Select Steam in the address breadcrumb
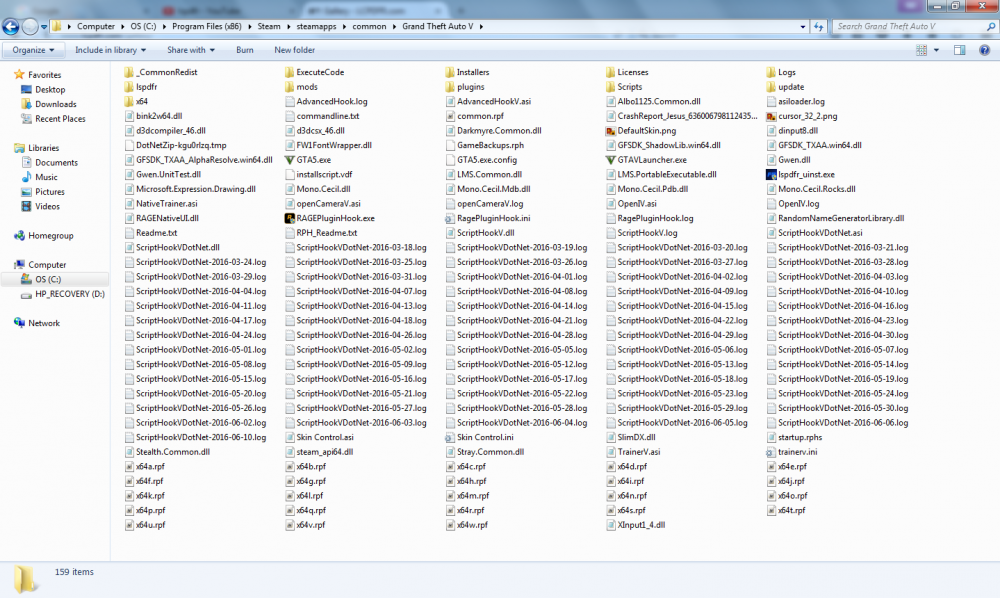The width and height of the screenshot is (1000, 598). pos(268,26)
